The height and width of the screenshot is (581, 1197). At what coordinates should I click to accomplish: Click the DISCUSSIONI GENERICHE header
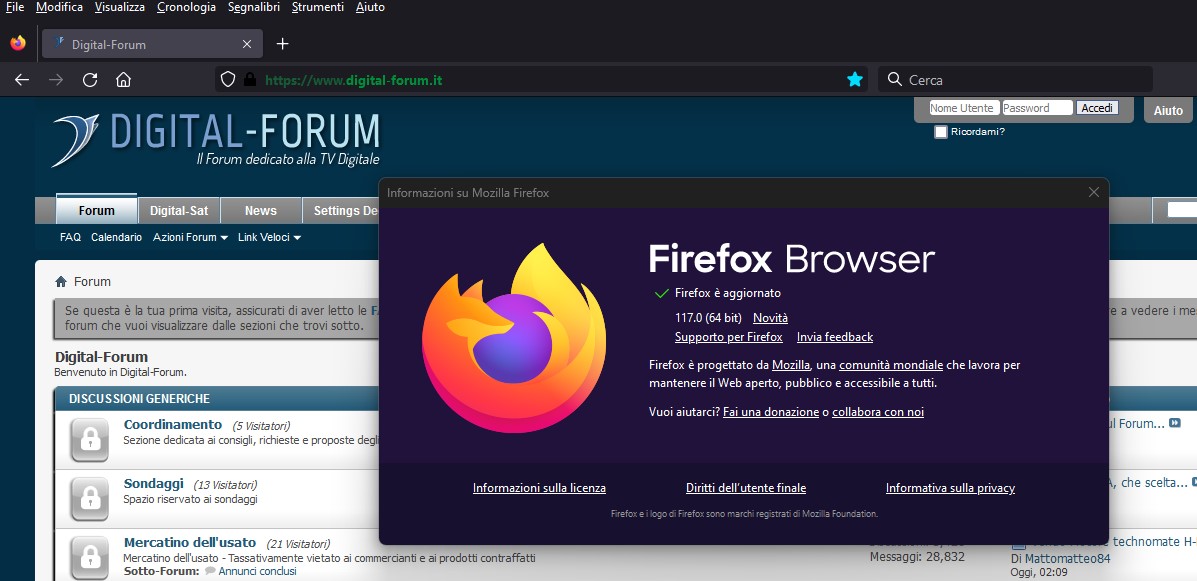coord(139,399)
